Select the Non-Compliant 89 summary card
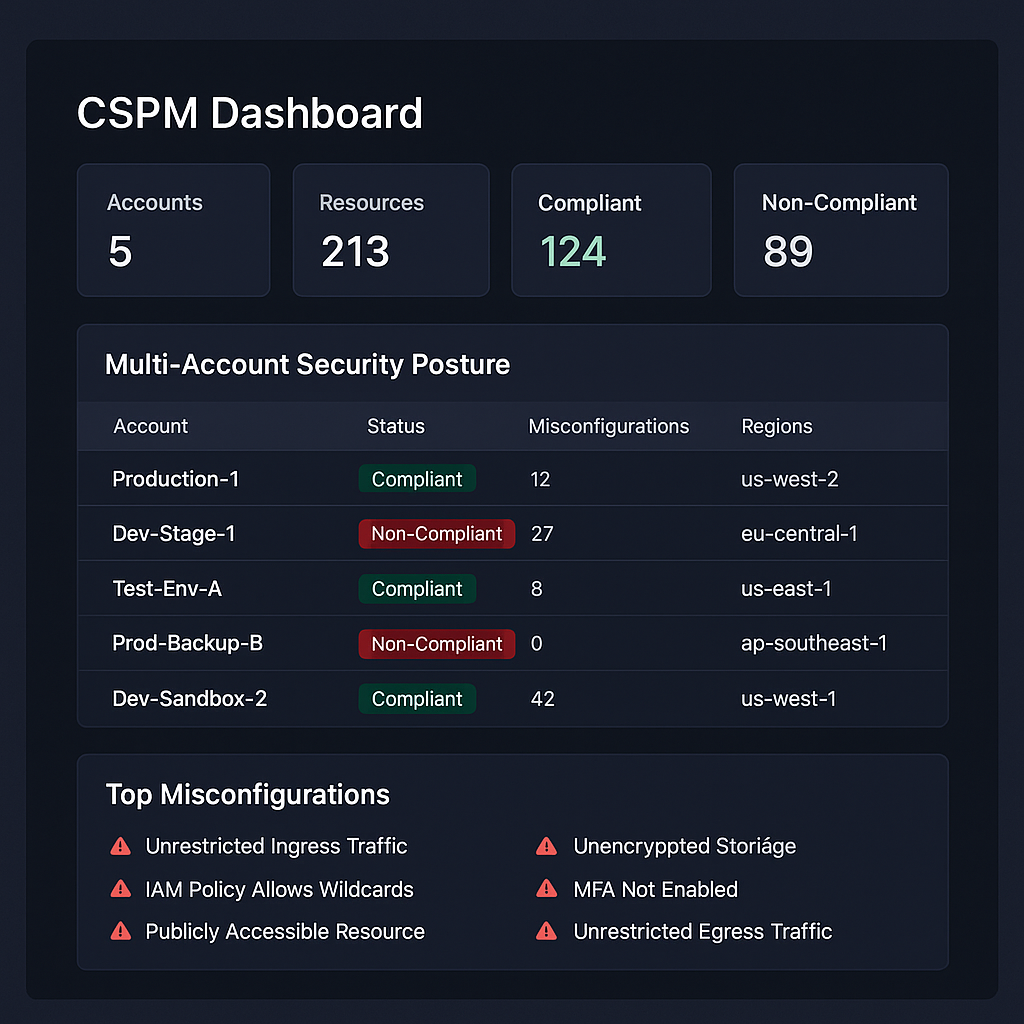The height and width of the screenshot is (1024, 1024). click(x=841, y=230)
